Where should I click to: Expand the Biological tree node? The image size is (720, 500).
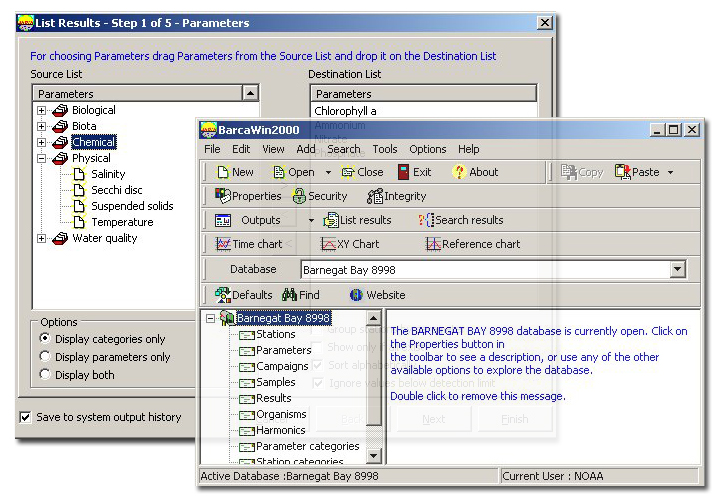point(41,111)
